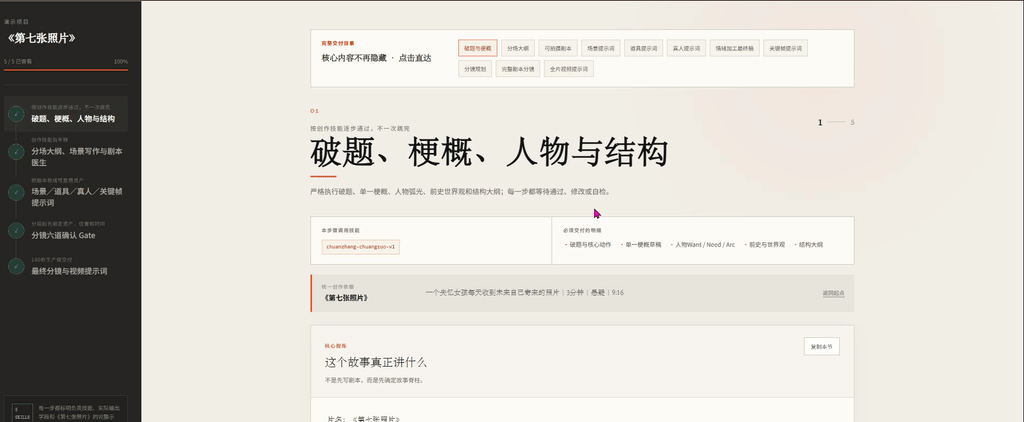The width and height of the screenshot is (1024, 422).
Task: Click the checkmark icon beside 分镜六道确认 Gate
Action: 16,230
